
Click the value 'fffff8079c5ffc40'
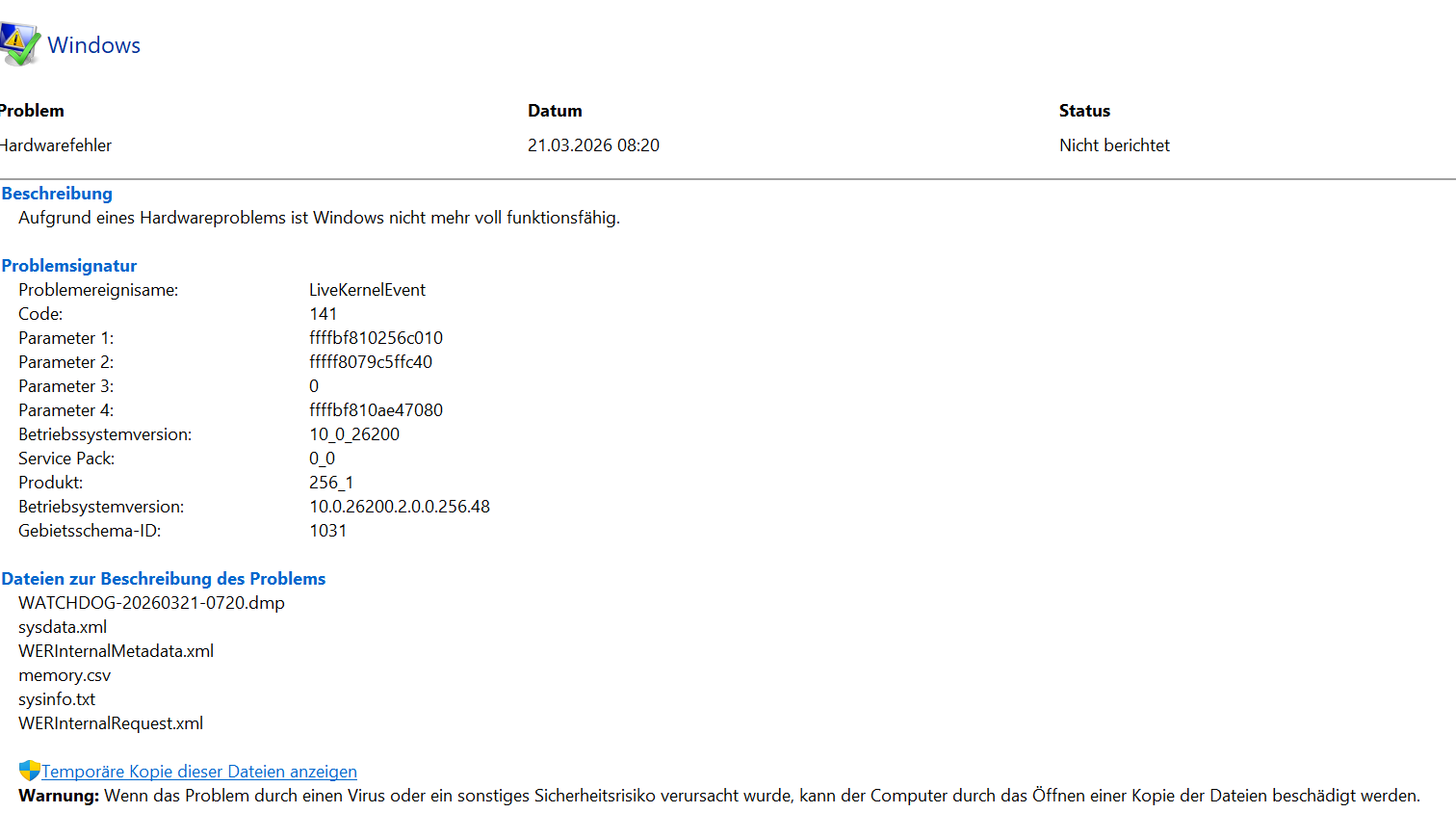coord(371,362)
